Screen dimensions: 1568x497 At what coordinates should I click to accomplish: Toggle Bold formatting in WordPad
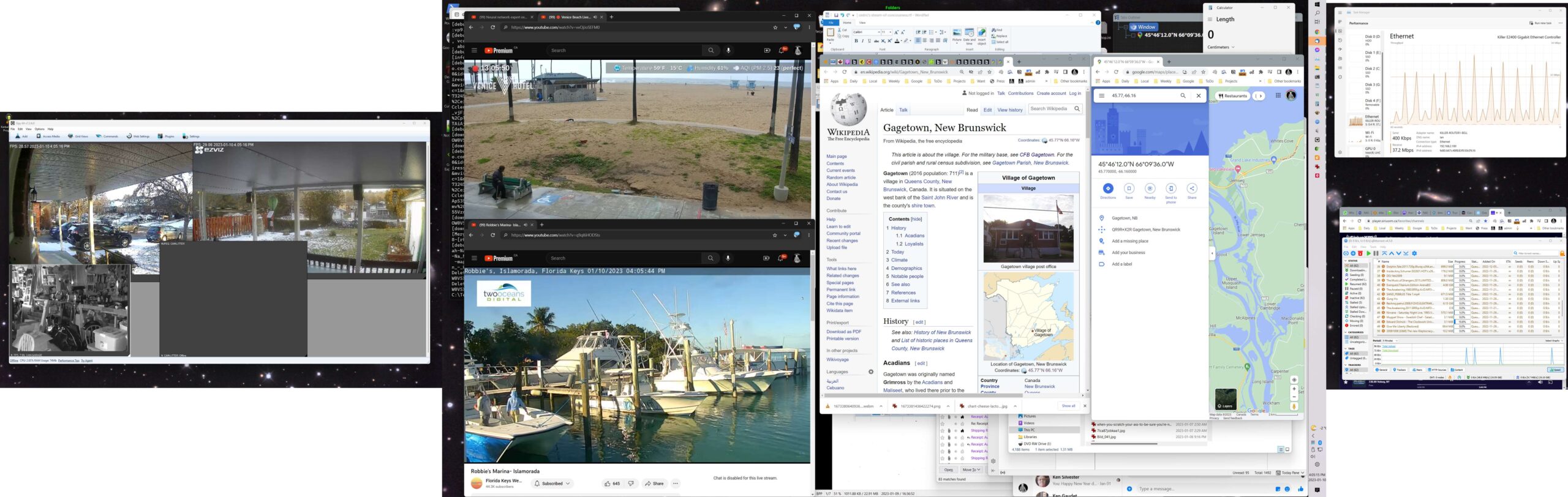click(856, 41)
